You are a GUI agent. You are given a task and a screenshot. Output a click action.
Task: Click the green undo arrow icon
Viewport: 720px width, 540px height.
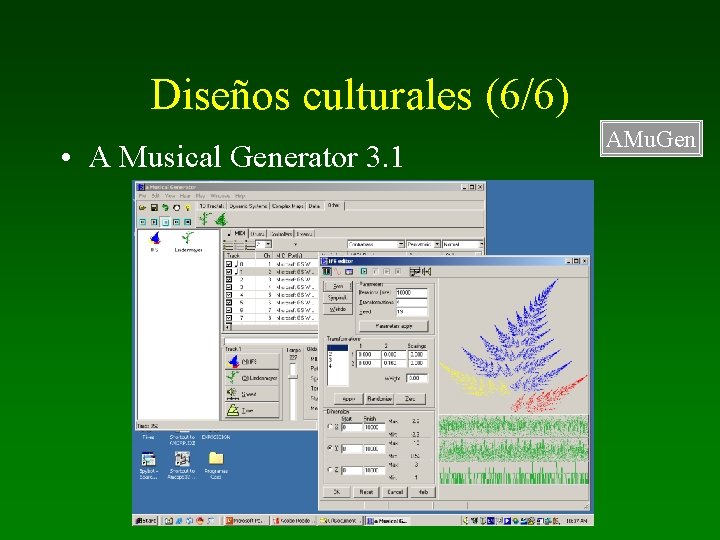(165, 208)
